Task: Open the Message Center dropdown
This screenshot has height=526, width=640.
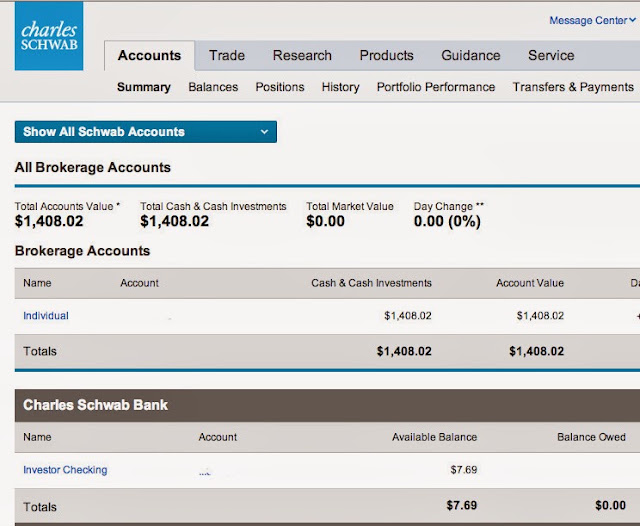Action: coord(592,20)
